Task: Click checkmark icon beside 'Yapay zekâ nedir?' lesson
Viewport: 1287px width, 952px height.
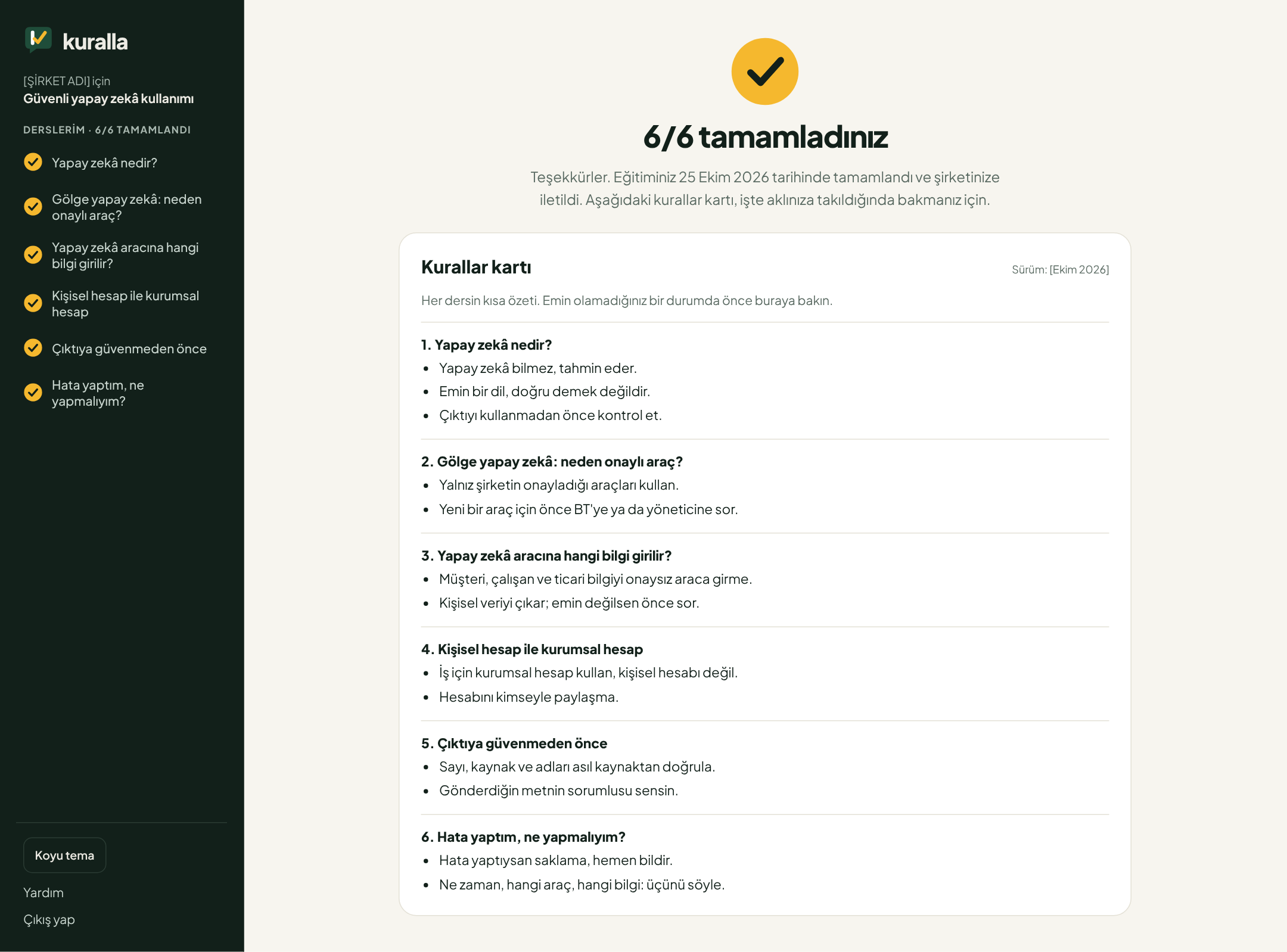Action: coord(33,162)
